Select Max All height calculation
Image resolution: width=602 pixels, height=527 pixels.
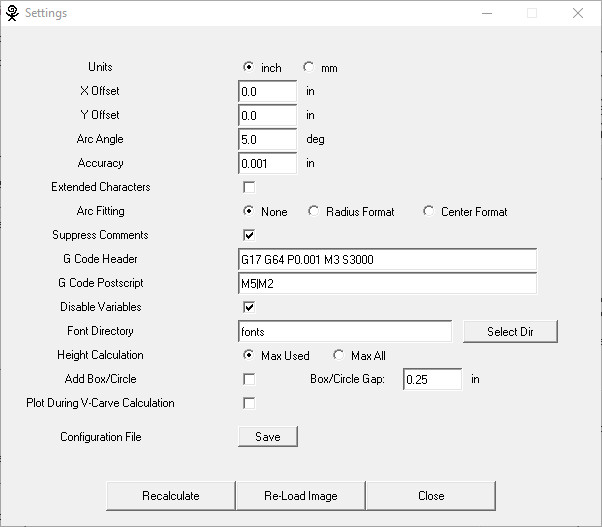pyautogui.click(x=338, y=355)
